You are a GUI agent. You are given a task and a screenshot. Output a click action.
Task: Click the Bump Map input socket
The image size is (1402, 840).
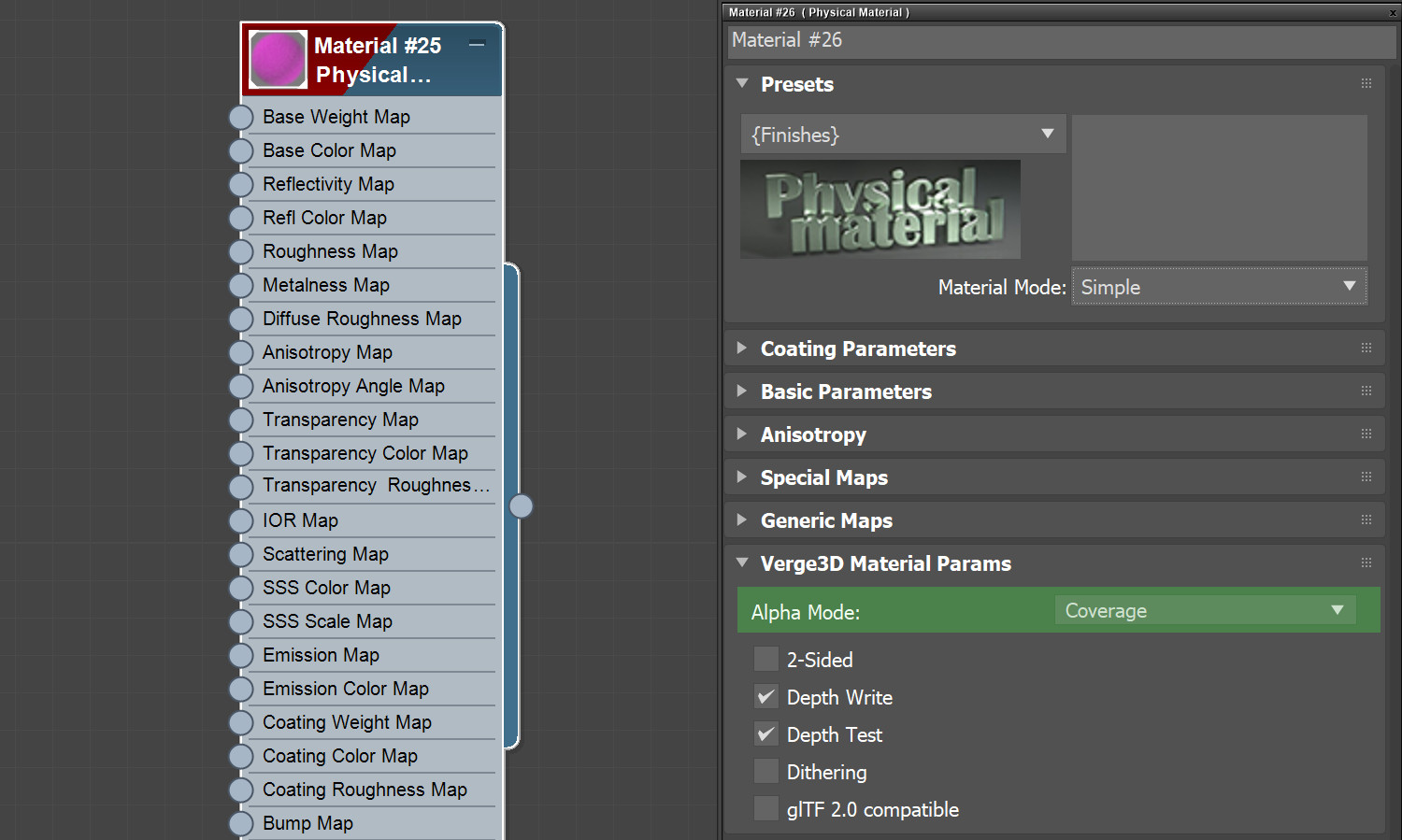(x=241, y=823)
